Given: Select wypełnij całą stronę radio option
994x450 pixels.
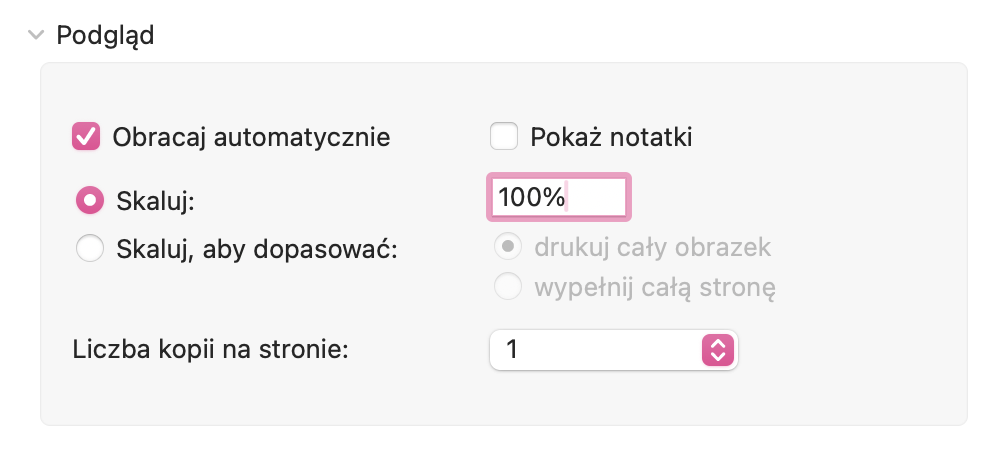Looking at the screenshot, I should [x=509, y=288].
